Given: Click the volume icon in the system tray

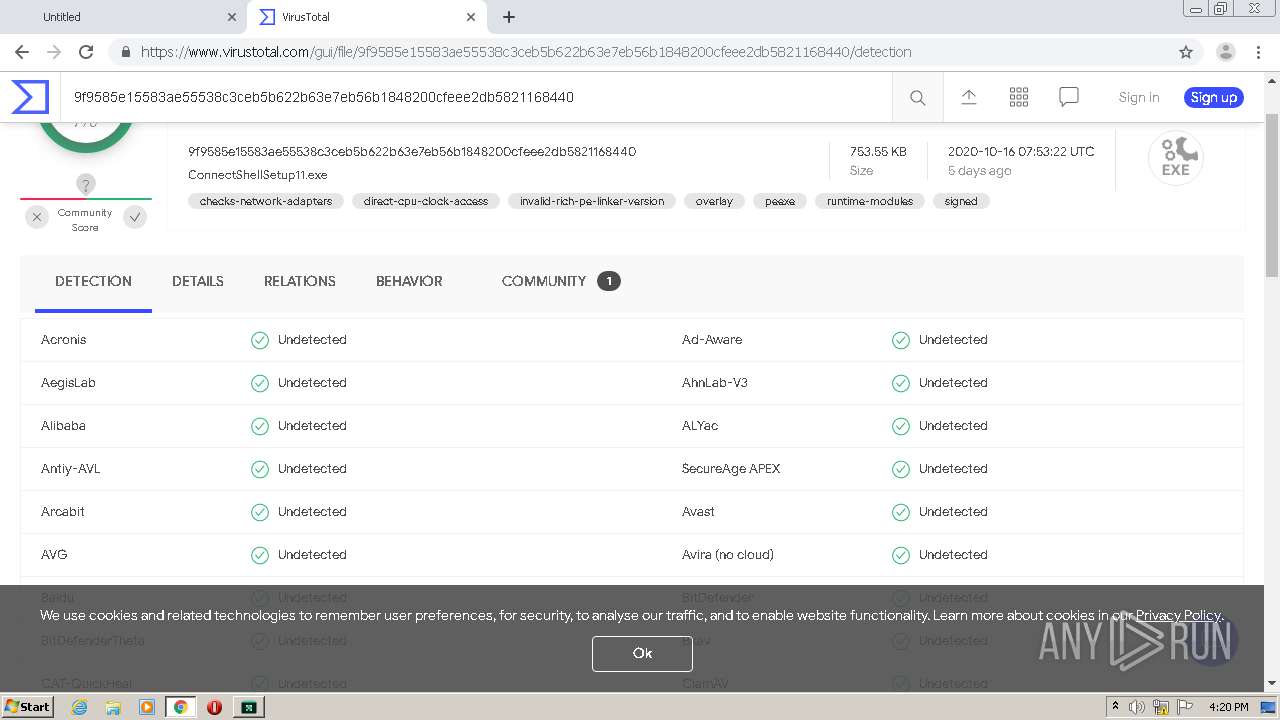Looking at the screenshot, I should 1137,707.
